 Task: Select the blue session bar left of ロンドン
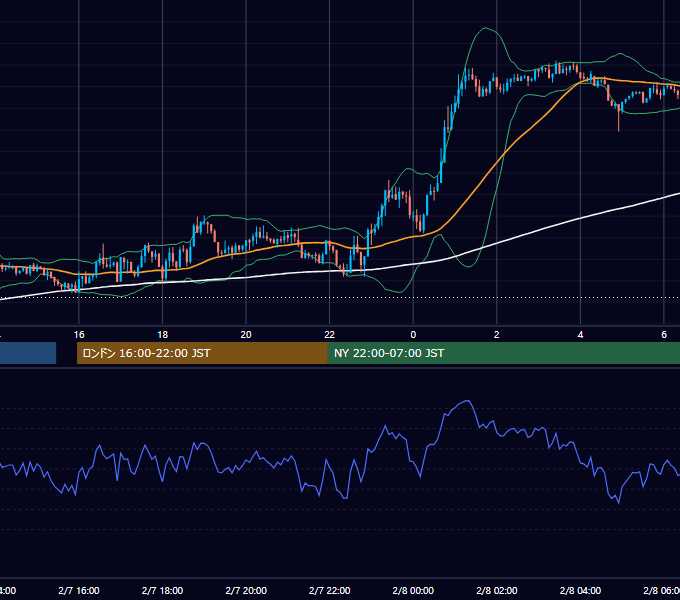click(28, 353)
